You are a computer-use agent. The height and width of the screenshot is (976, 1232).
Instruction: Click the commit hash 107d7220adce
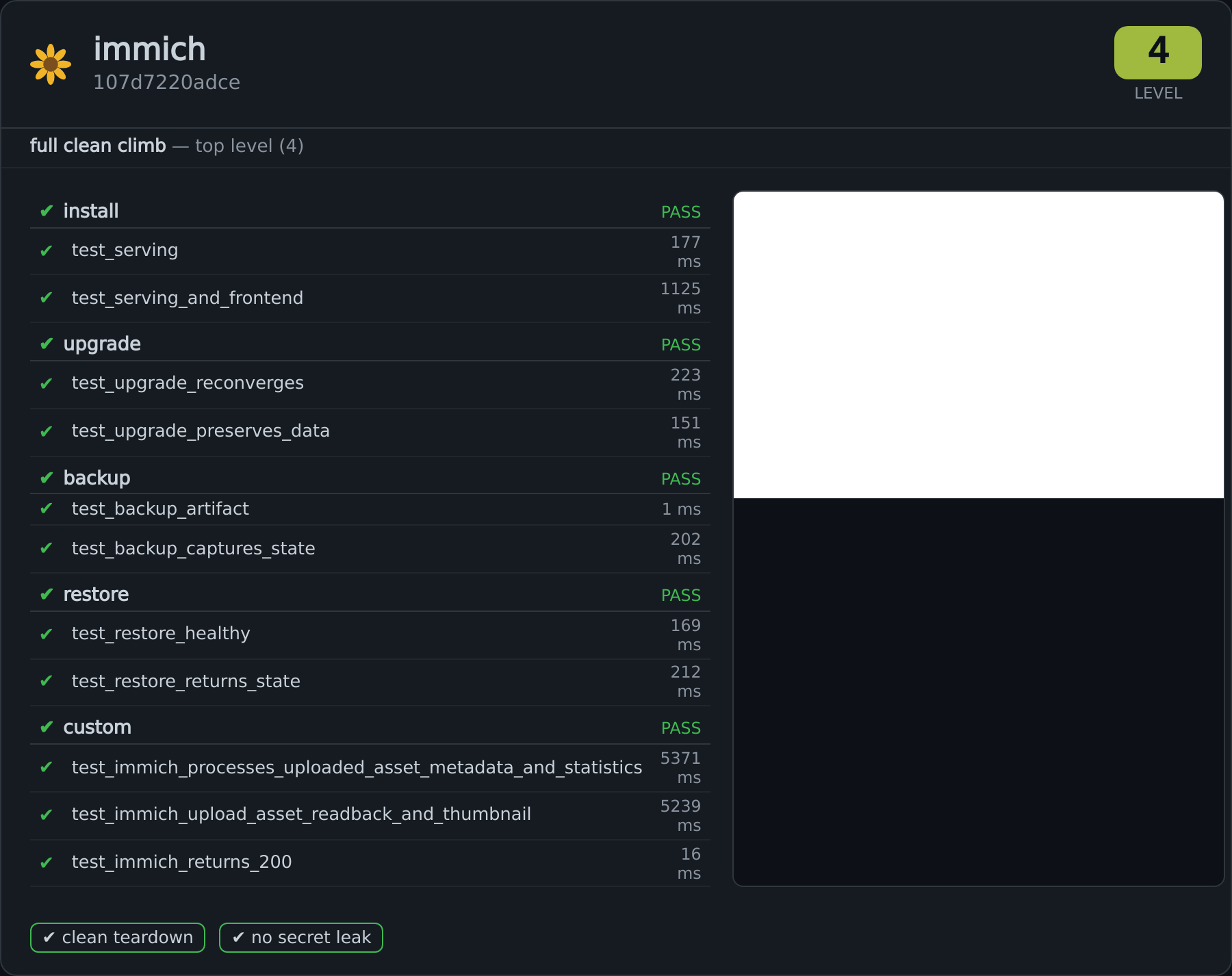click(166, 82)
